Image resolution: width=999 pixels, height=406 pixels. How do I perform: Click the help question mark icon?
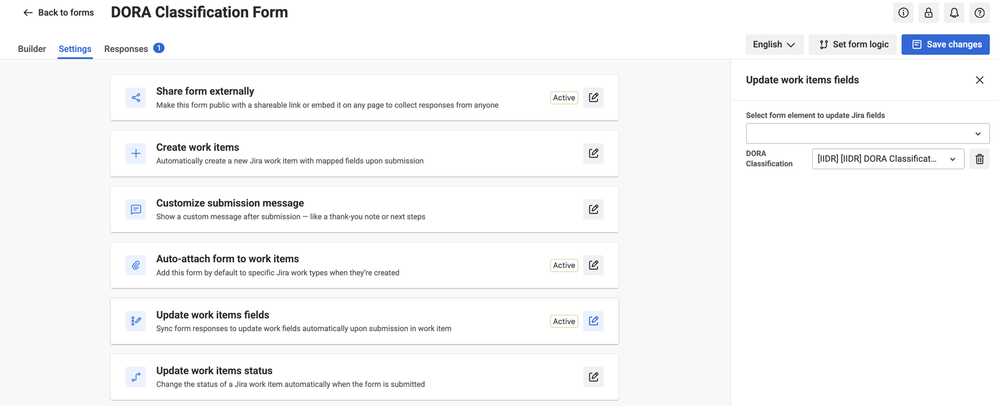point(979,13)
